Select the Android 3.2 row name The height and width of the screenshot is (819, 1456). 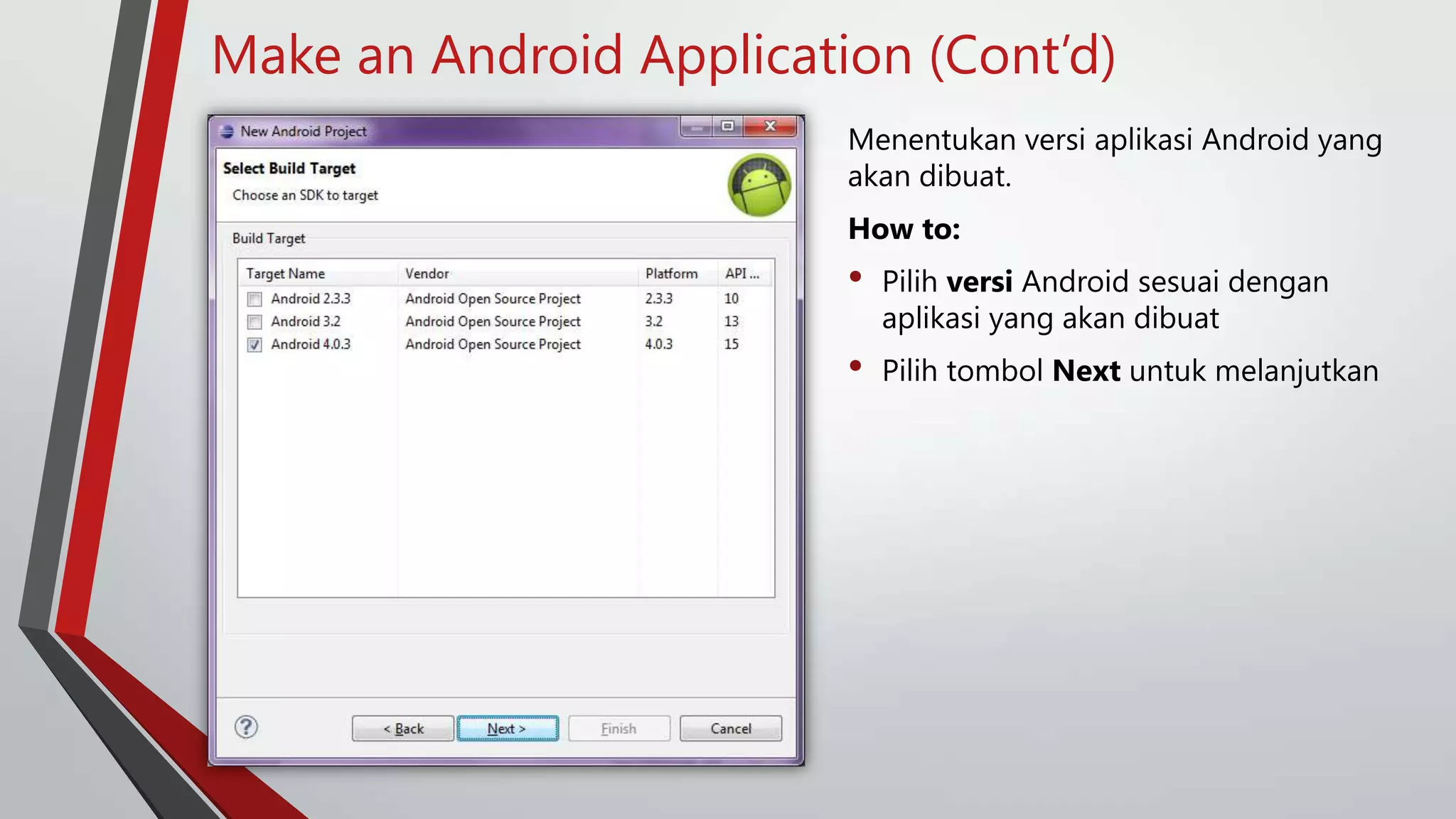[x=306, y=321]
